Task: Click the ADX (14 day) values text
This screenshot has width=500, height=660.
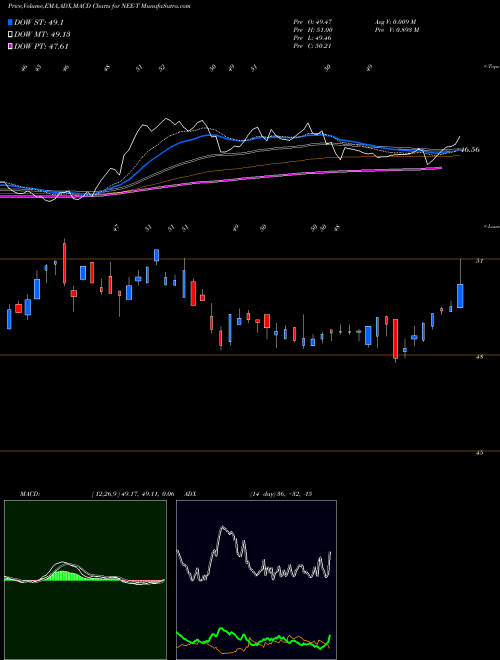Action: [280, 494]
